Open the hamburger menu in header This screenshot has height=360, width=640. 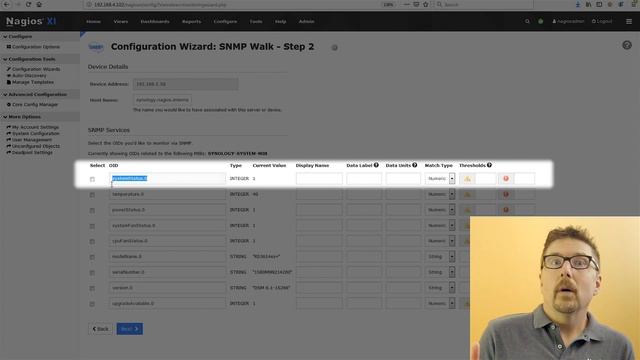tap(629, 21)
